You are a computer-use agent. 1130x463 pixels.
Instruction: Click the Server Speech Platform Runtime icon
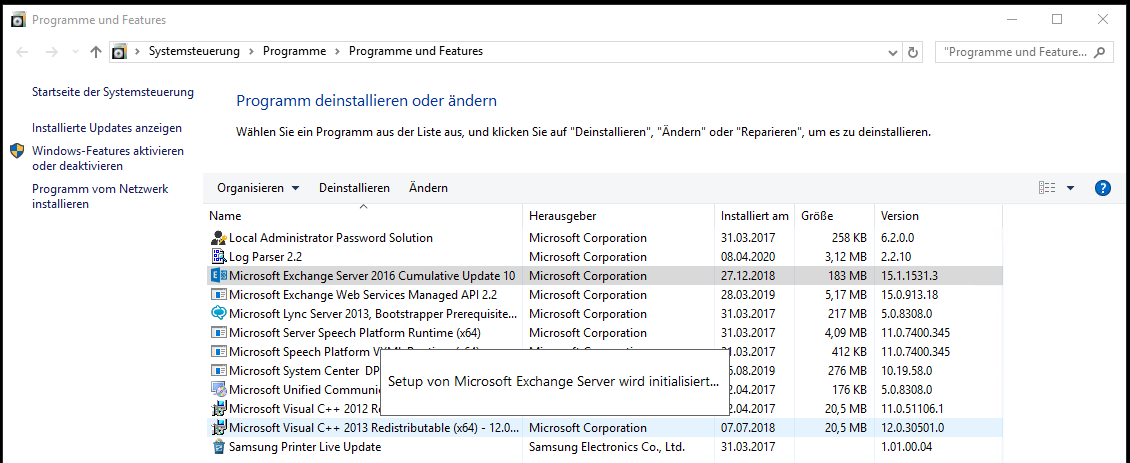(219, 332)
